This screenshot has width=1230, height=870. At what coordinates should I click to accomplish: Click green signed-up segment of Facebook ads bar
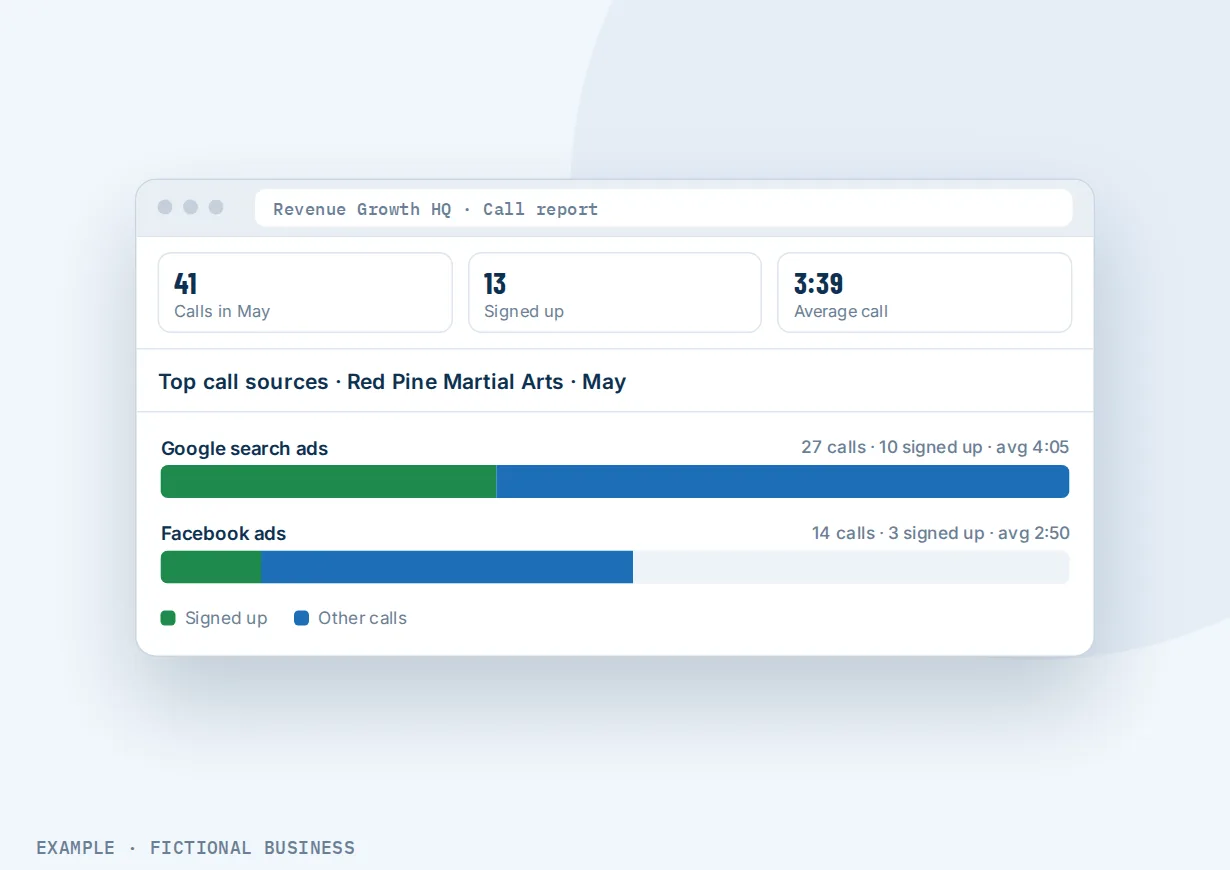(211, 567)
